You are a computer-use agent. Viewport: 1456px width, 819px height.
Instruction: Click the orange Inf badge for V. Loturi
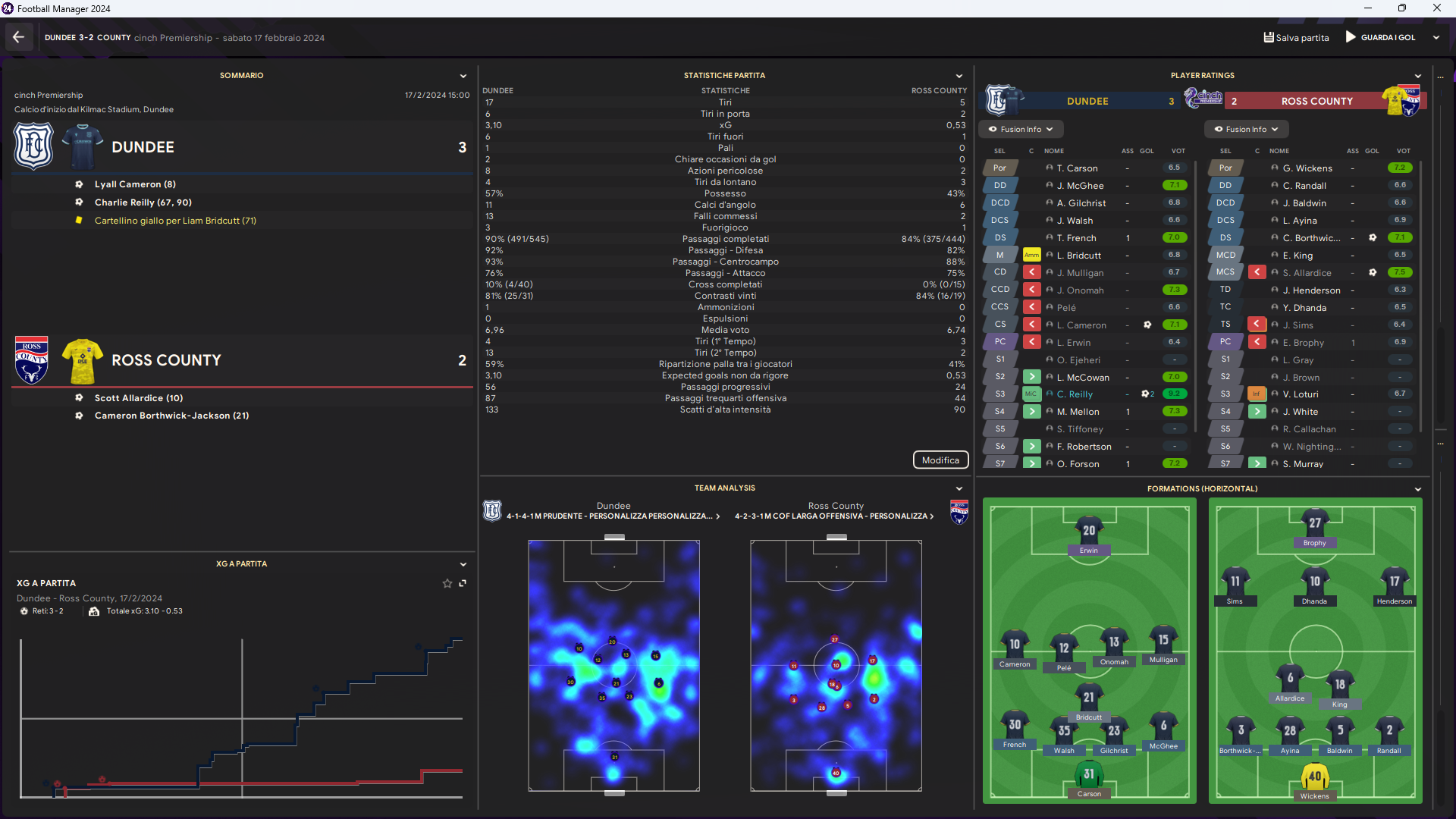1257,394
